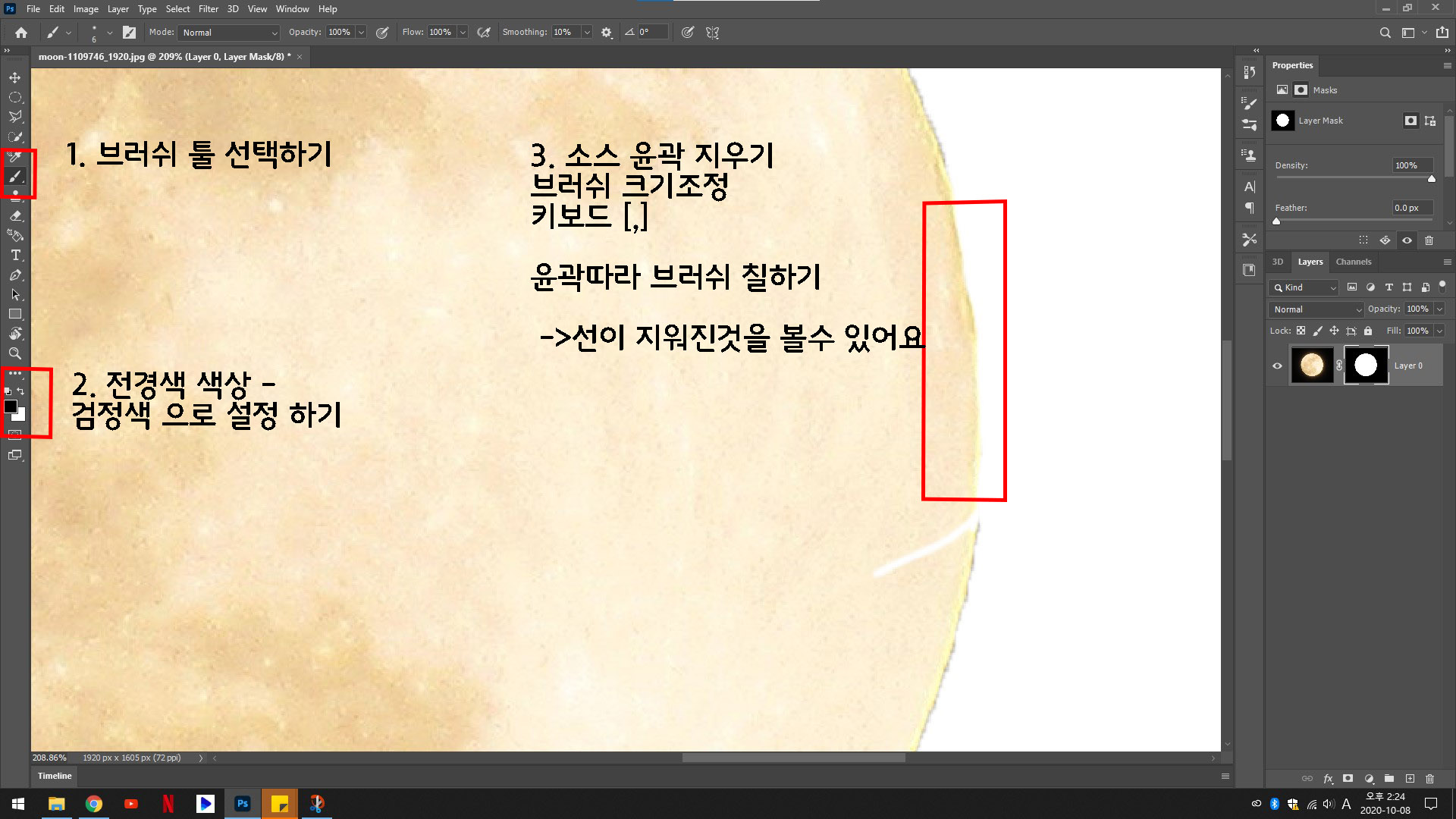Image resolution: width=1456 pixels, height=819 pixels.
Task: Click the Eyedropper tool
Action: (x=14, y=156)
